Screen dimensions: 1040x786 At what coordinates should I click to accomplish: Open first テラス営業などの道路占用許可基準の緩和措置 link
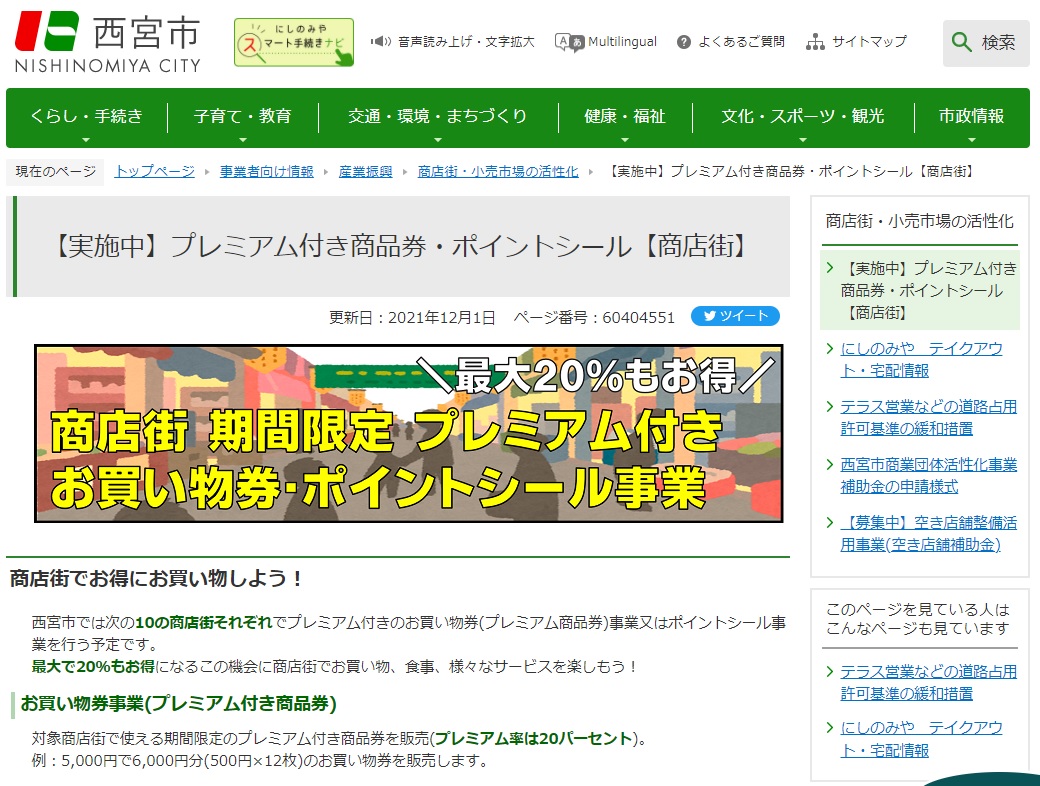coord(929,417)
